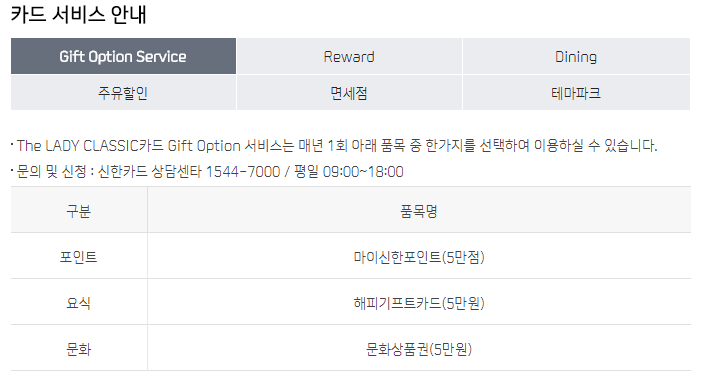Switch to the Reward tab
The image size is (702, 379).
[x=349, y=56]
